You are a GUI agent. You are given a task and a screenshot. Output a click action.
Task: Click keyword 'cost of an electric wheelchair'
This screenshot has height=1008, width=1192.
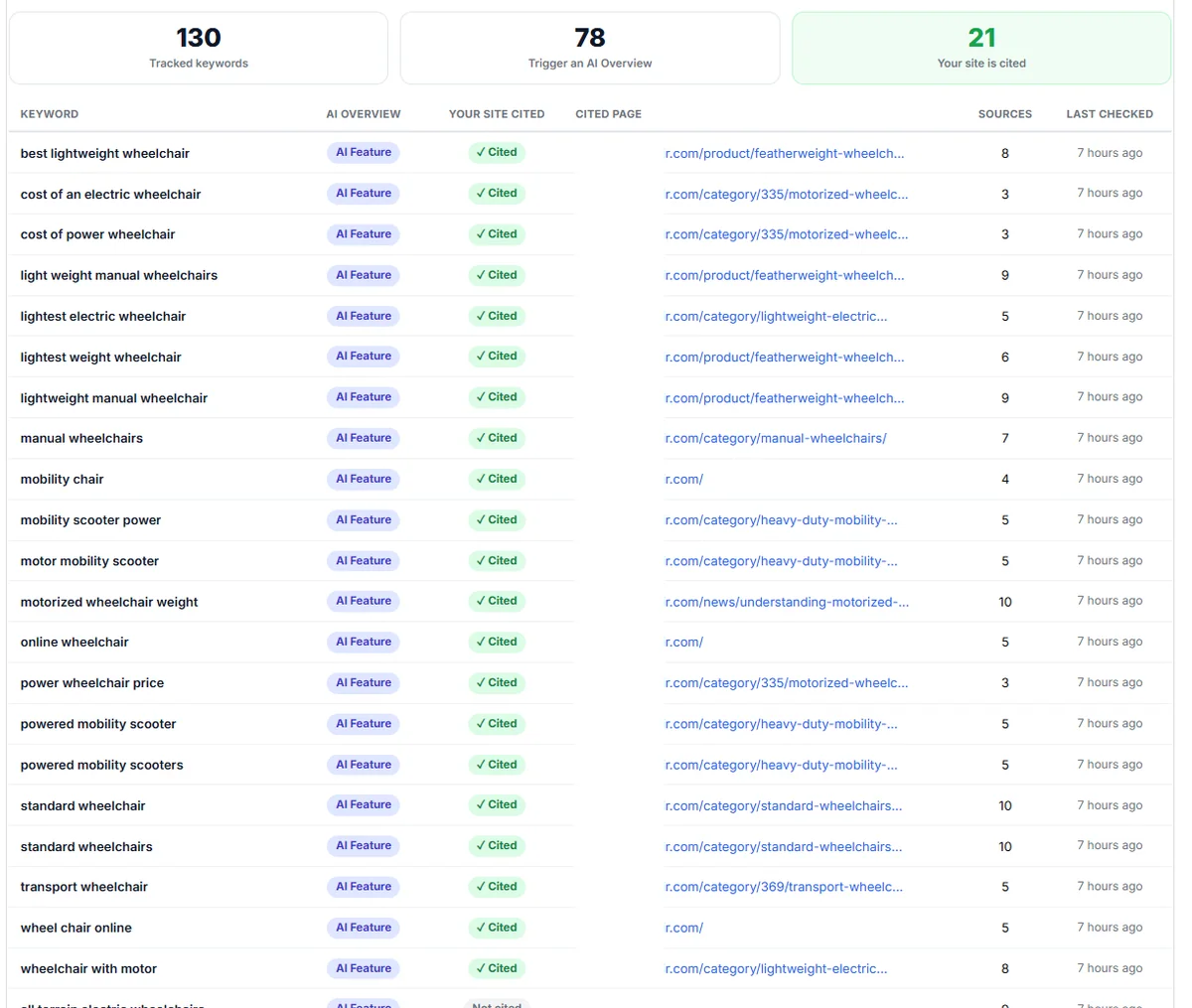coord(110,194)
